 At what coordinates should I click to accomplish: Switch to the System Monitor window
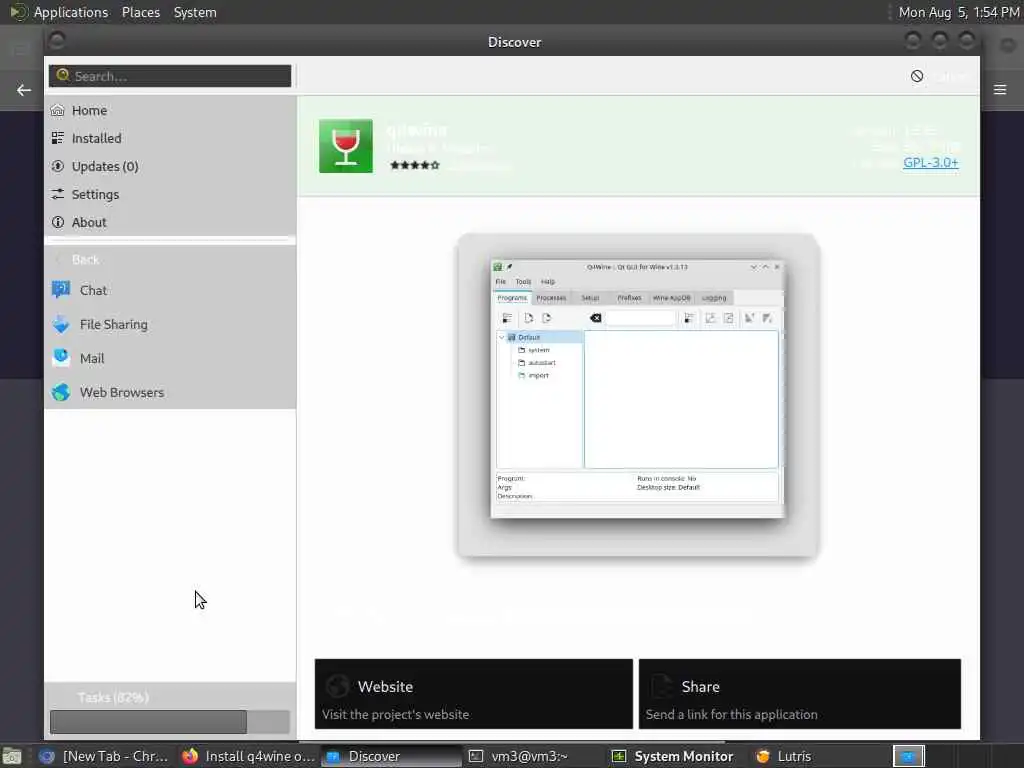[676, 756]
